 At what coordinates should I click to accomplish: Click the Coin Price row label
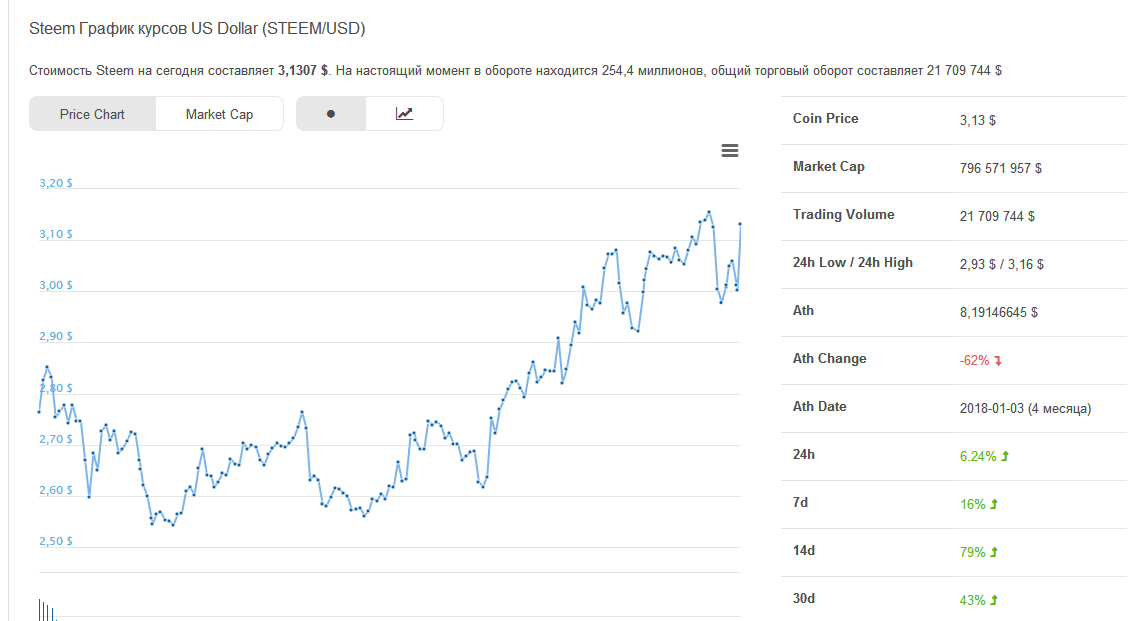click(825, 118)
